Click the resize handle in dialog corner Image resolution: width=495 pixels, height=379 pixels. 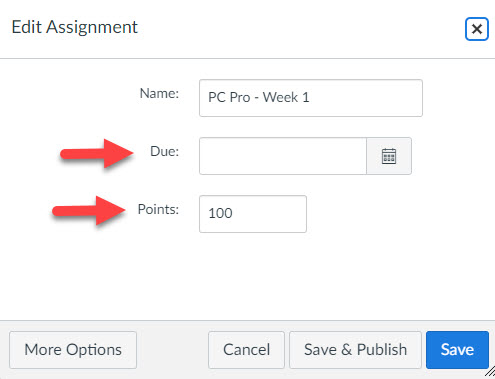(490, 371)
